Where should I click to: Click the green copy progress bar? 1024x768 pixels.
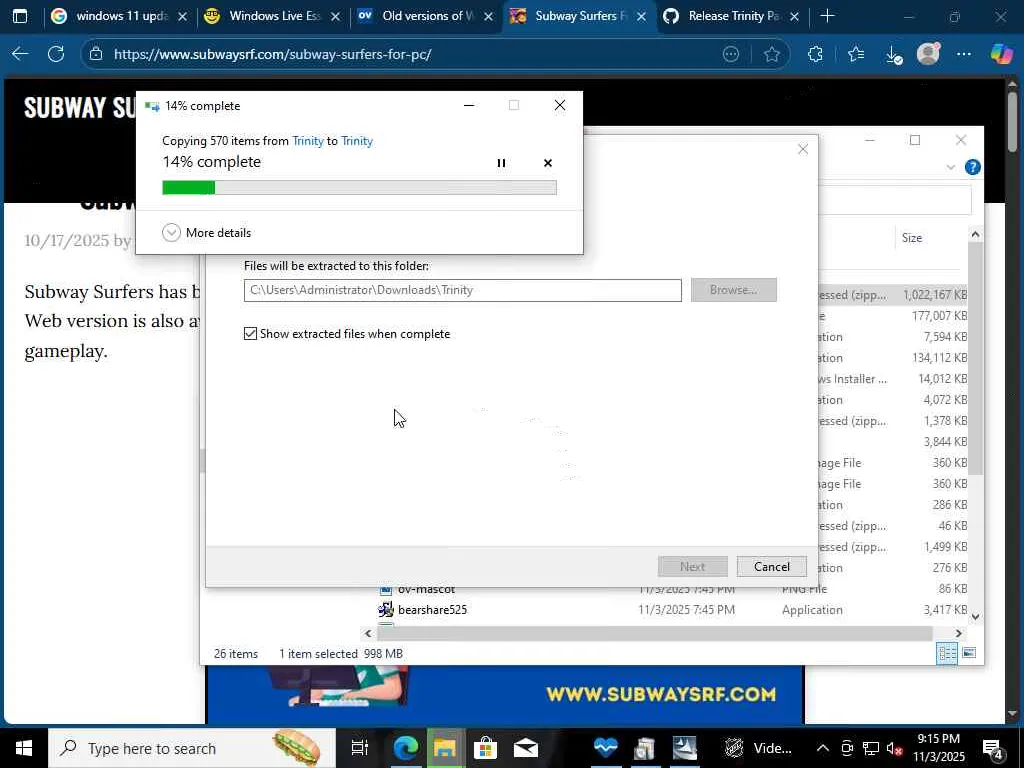359,187
